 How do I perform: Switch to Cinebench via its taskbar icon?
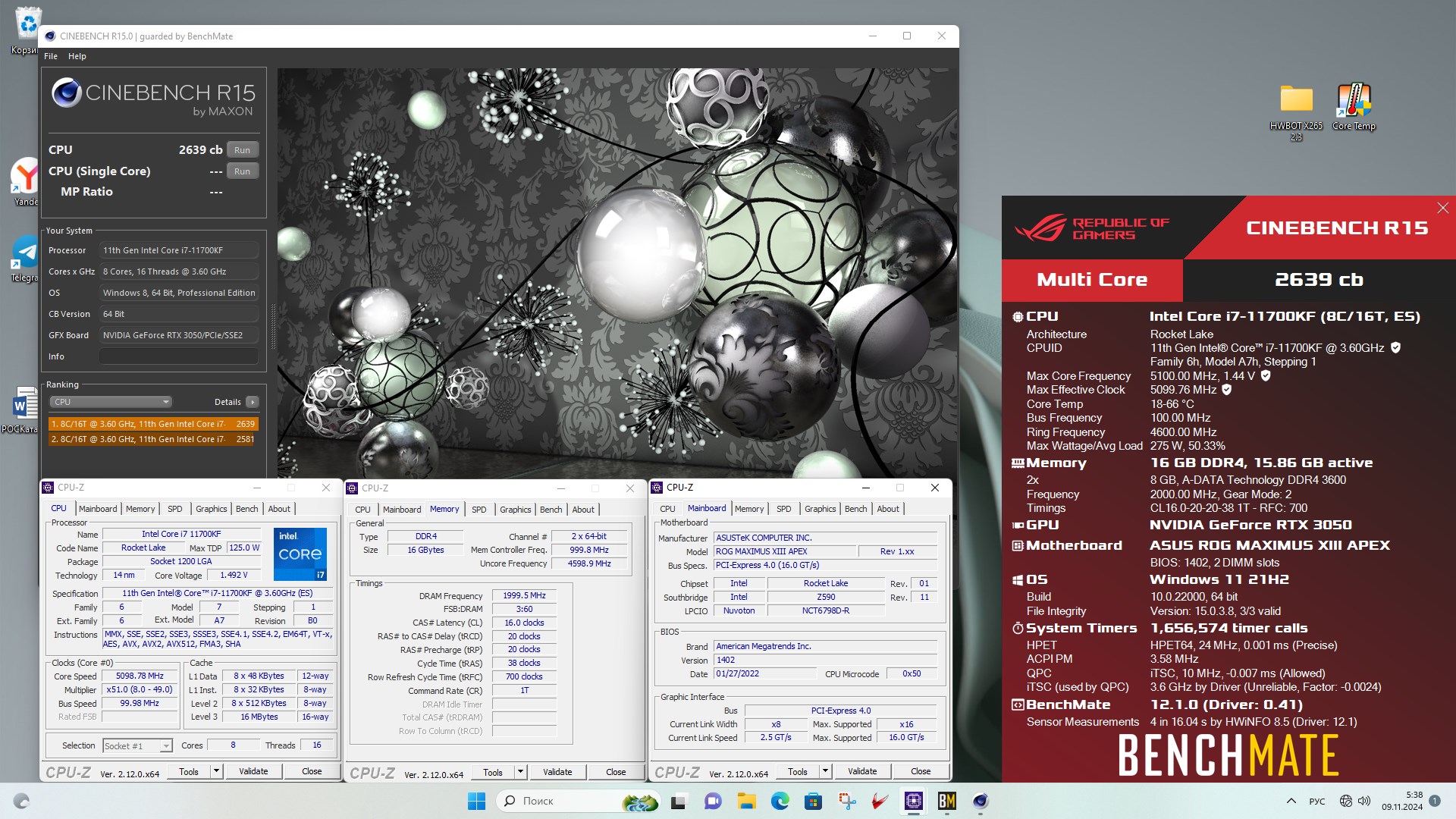click(981, 801)
